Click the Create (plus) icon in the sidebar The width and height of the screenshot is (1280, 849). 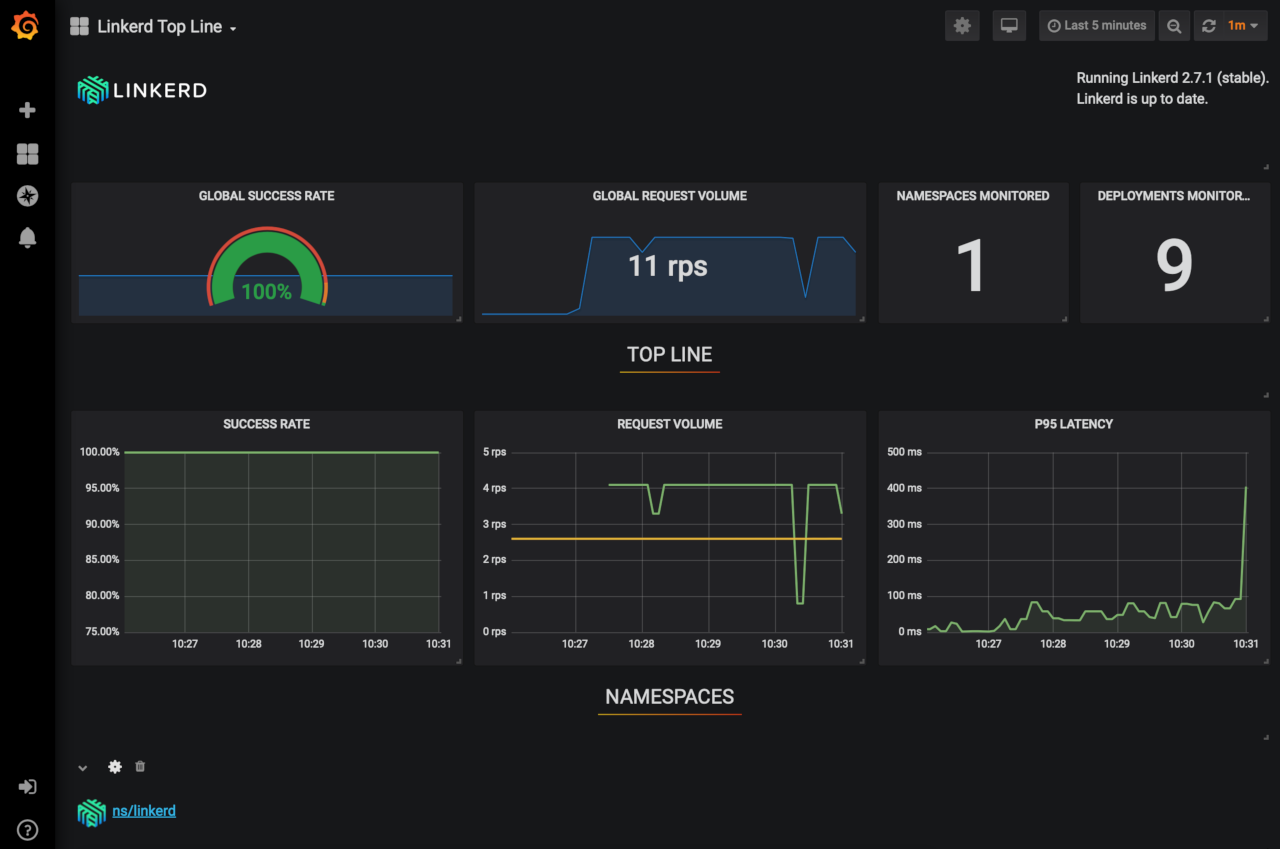pyautogui.click(x=26, y=110)
